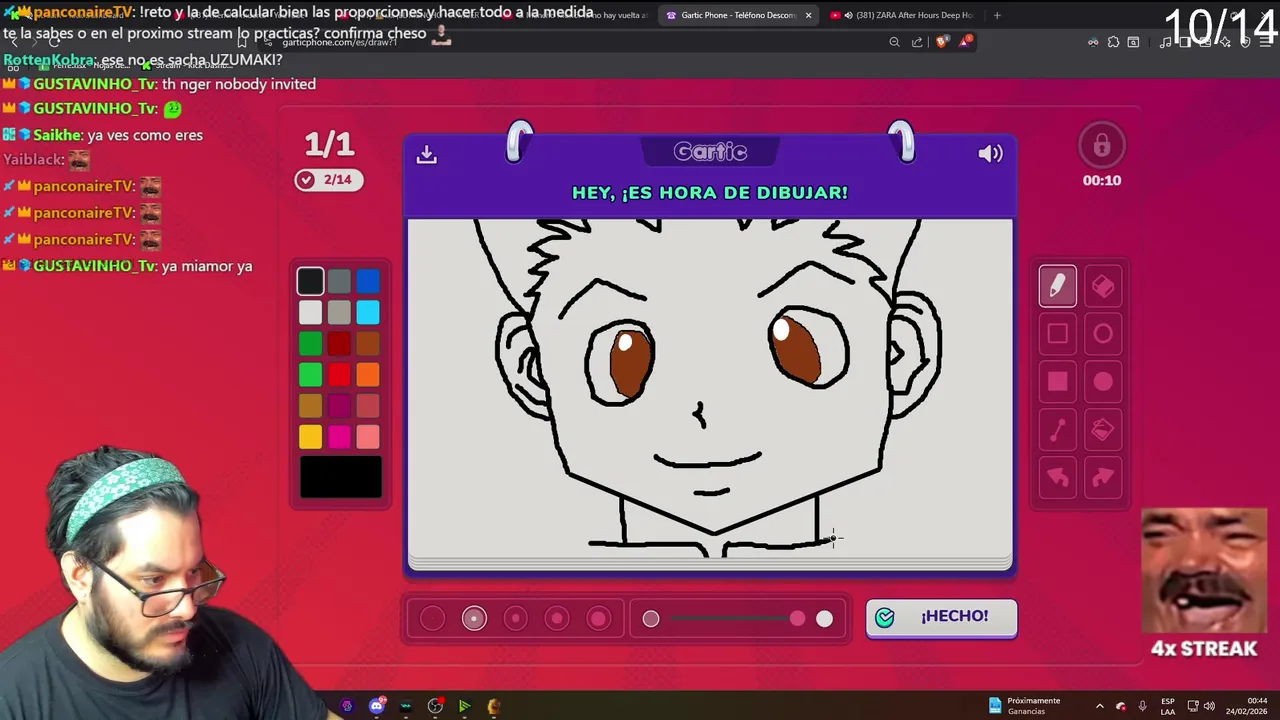Select the largest brush size
Screen dimensions: 1280x720
(598, 619)
